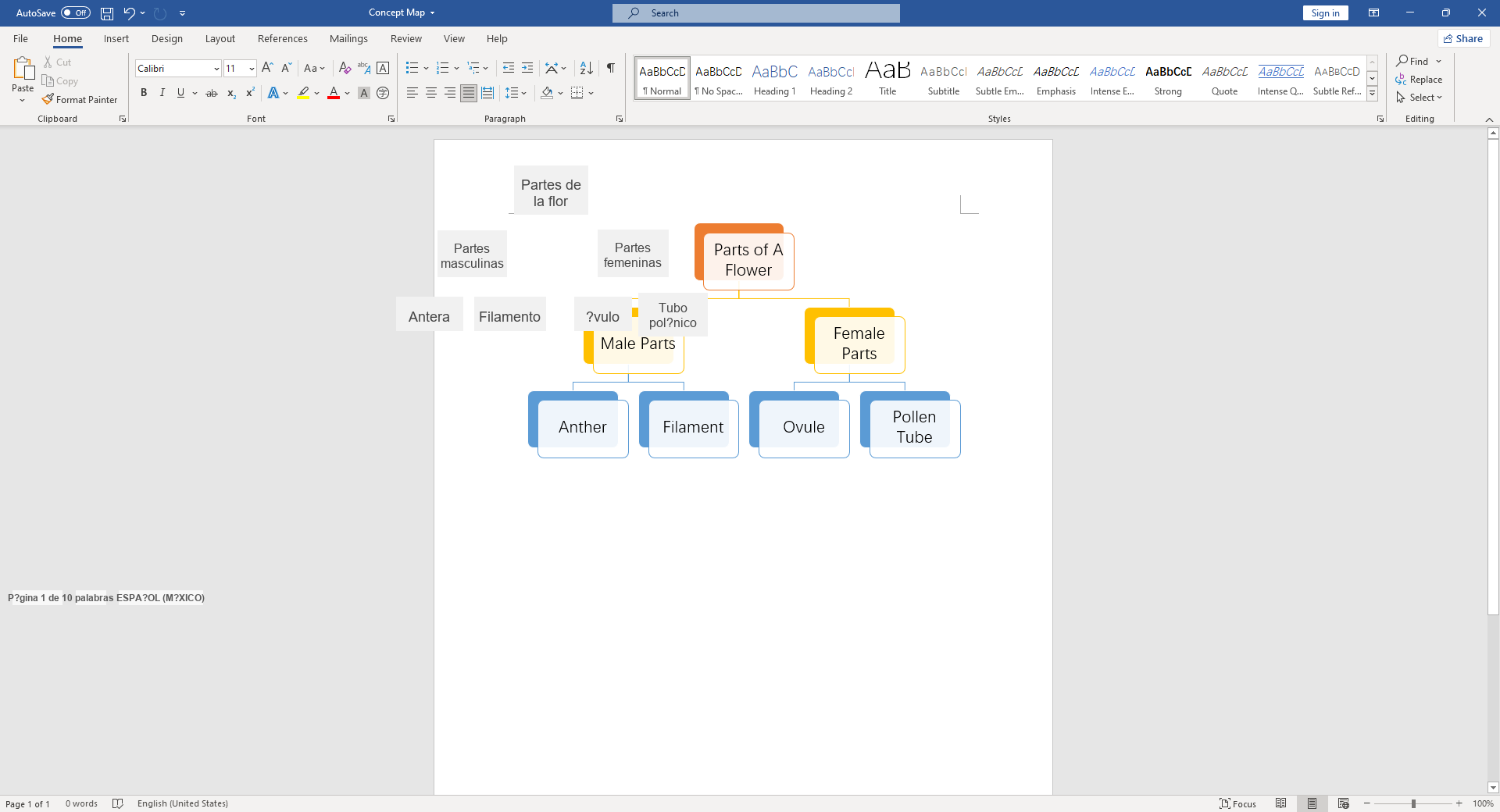Expand the Styles gallery
The image size is (1500, 812).
click(1372, 94)
